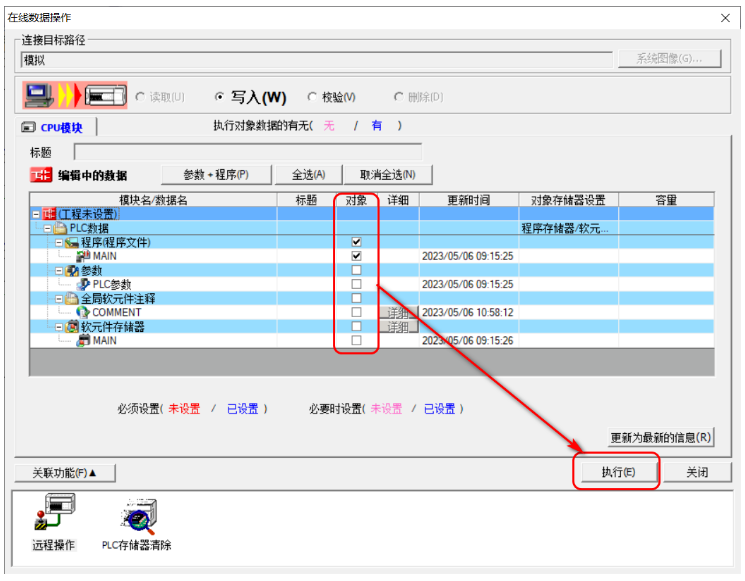Switch to the CPU模块 tab
Screen dimensions: 745x581
(x=55, y=127)
